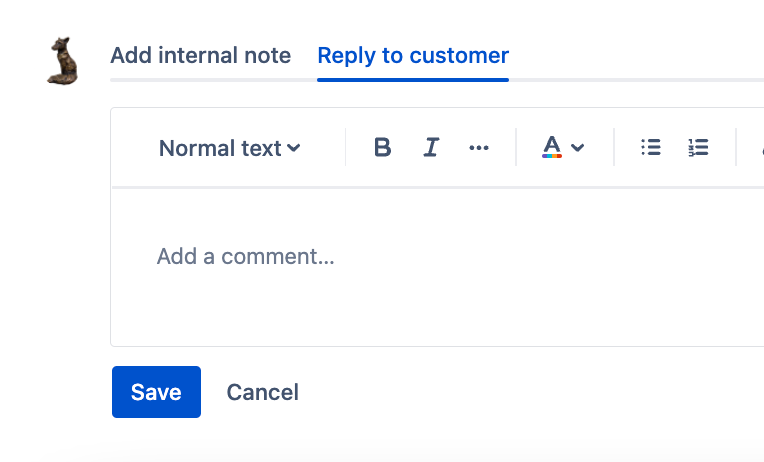This screenshot has width=764, height=462.
Task: Click the word 'customer' in the reply tab
Action: (x=459, y=56)
